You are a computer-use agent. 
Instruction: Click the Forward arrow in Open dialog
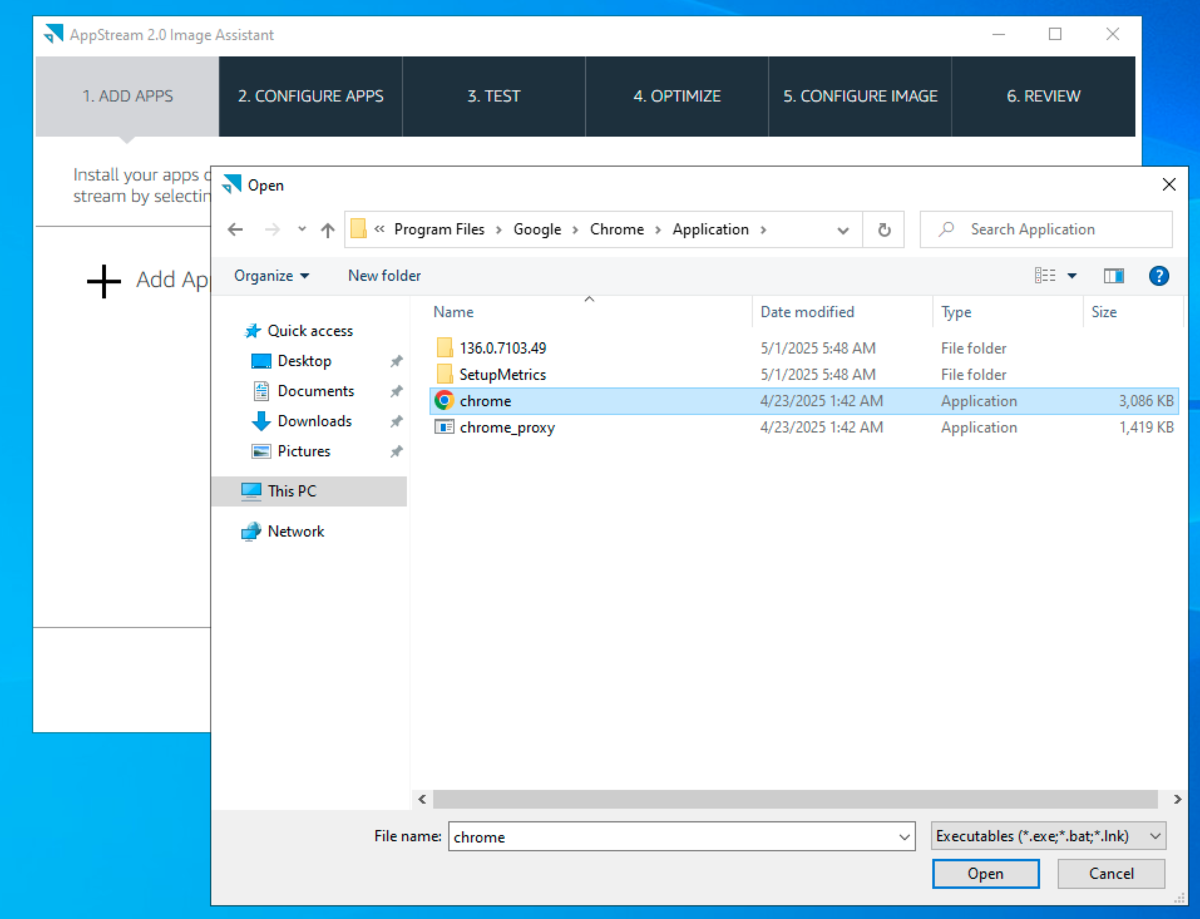coord(272,230)
